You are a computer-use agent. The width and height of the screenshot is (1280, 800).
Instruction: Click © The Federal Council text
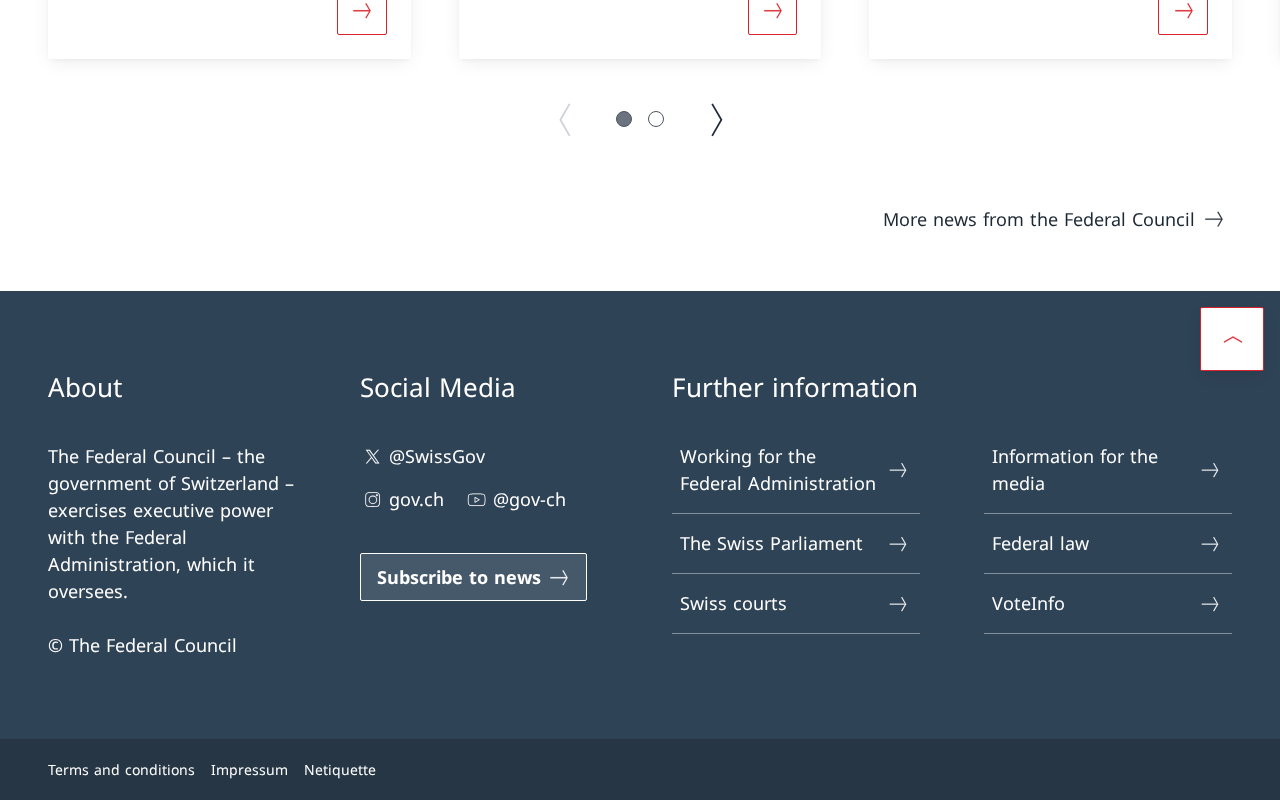(142, 646)
